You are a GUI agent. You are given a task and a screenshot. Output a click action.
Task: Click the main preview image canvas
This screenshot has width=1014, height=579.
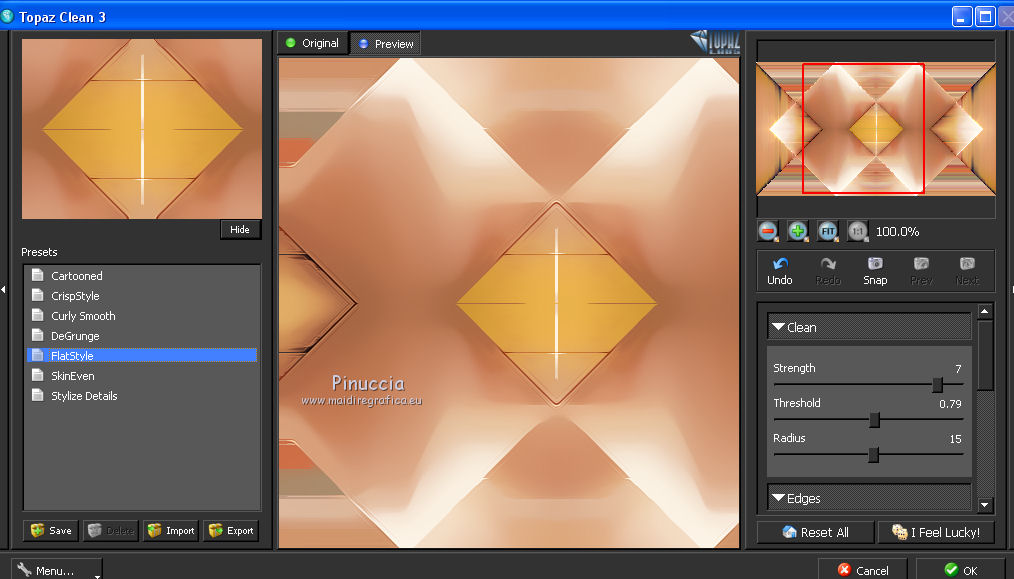pos(509,303)
